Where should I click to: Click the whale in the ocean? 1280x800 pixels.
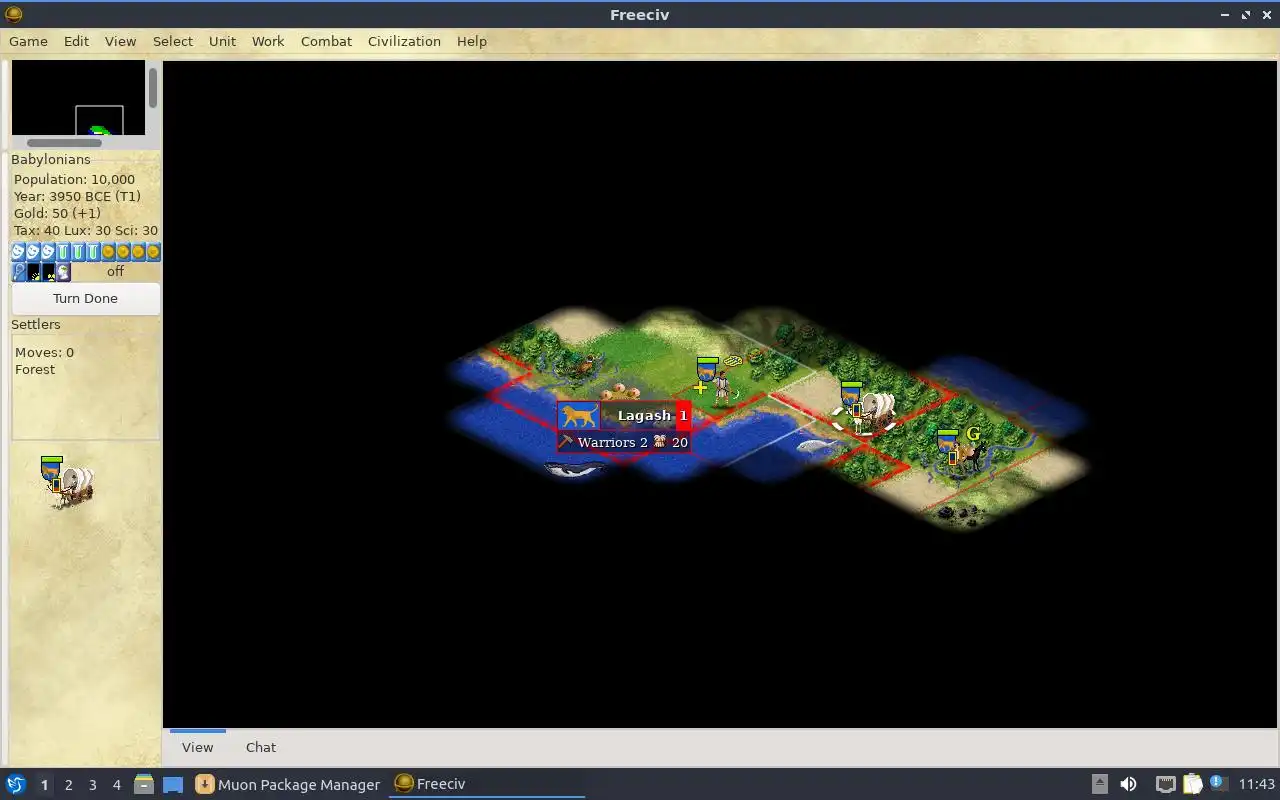click(574, 469)
